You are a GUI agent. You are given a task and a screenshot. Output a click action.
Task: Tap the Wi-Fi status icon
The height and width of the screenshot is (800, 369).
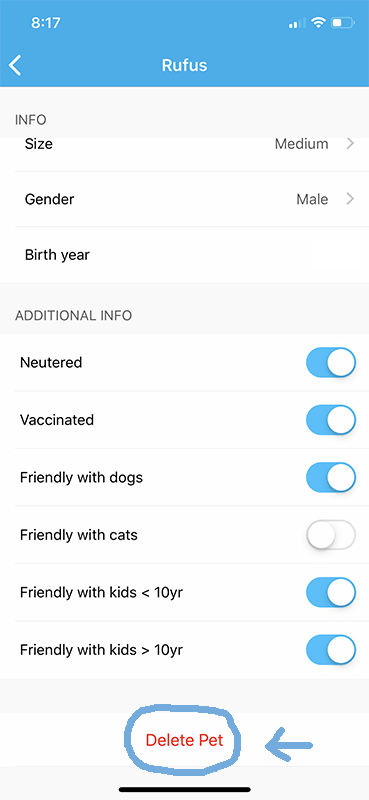tap(319, 22)
